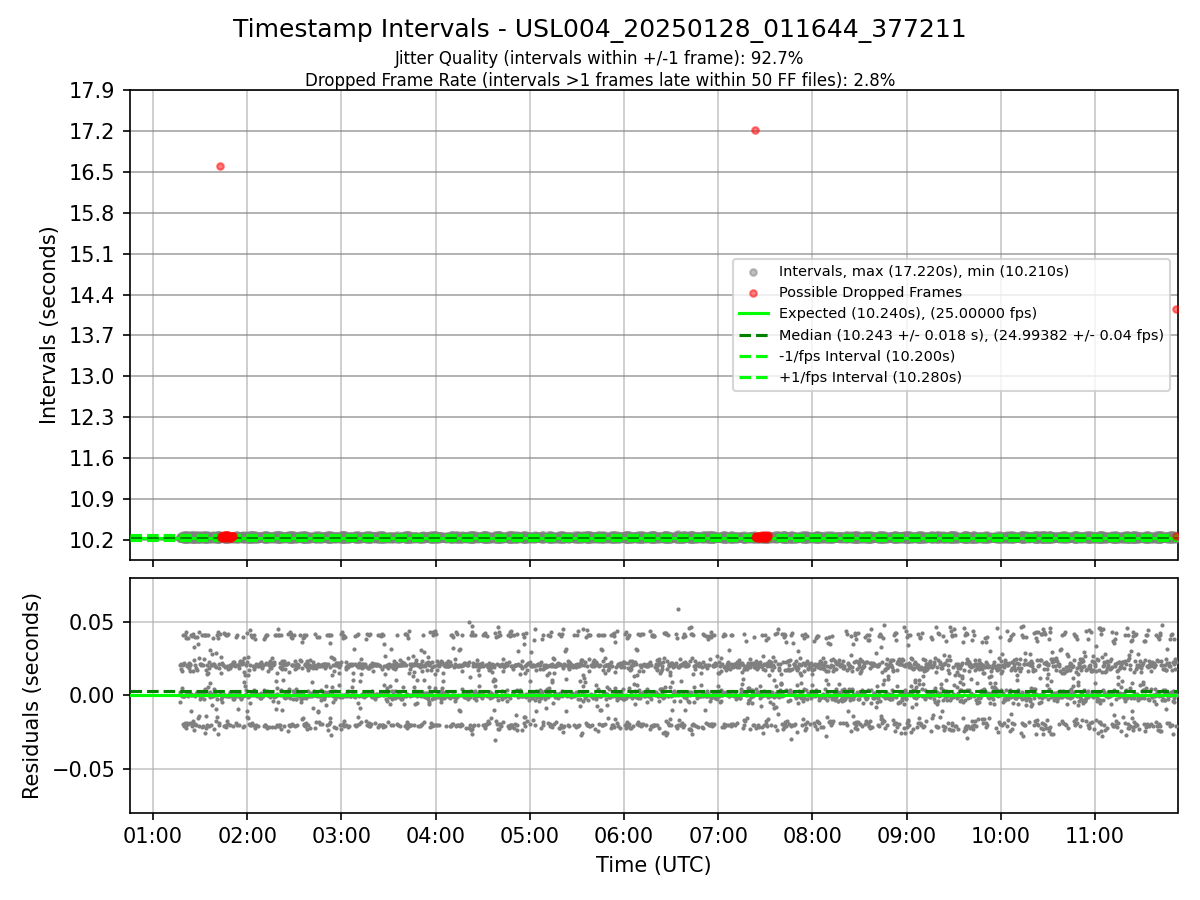Click the plot title 'Timestamp Intervals - USL004_20250128_011644_377211'

pos(600,29)
